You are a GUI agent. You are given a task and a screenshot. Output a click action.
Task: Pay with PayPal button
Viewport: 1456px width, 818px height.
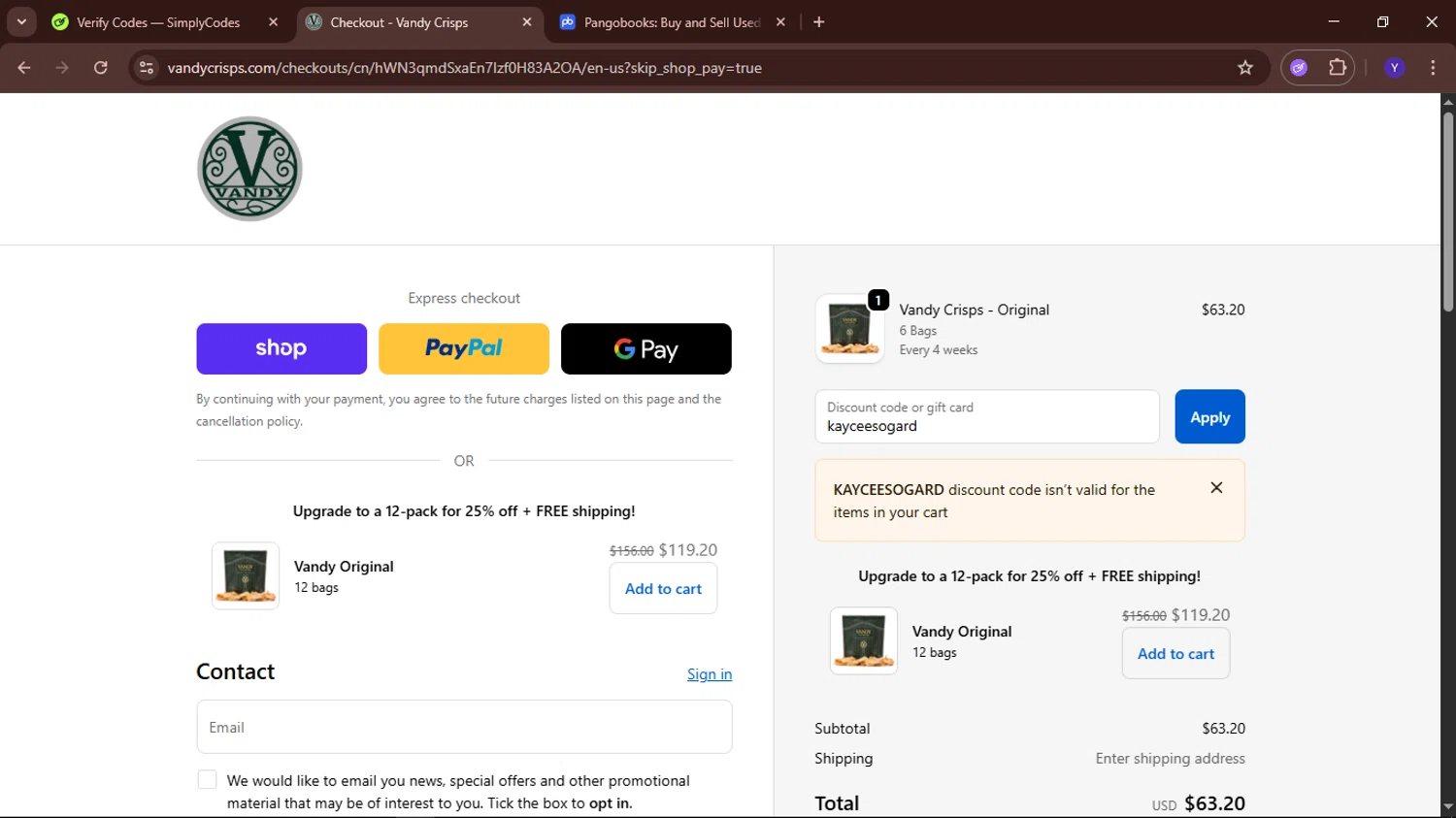coord(464,348)
